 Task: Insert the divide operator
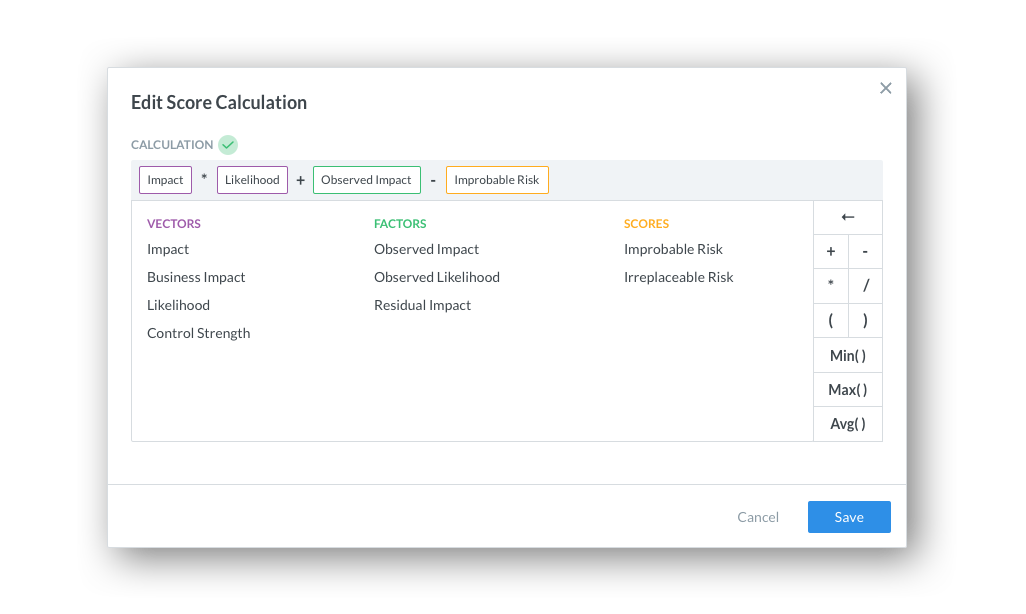click(865, 285)
